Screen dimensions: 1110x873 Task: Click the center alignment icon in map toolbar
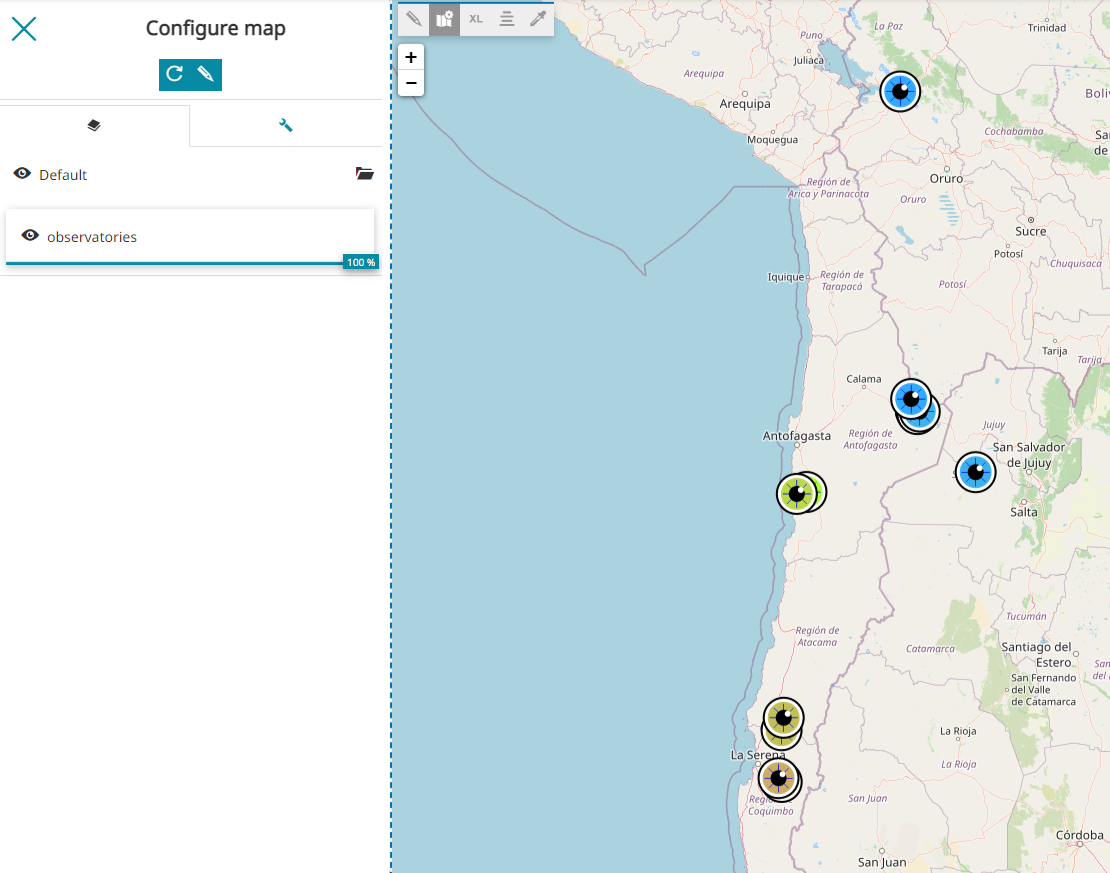click(x=507, y=18)
